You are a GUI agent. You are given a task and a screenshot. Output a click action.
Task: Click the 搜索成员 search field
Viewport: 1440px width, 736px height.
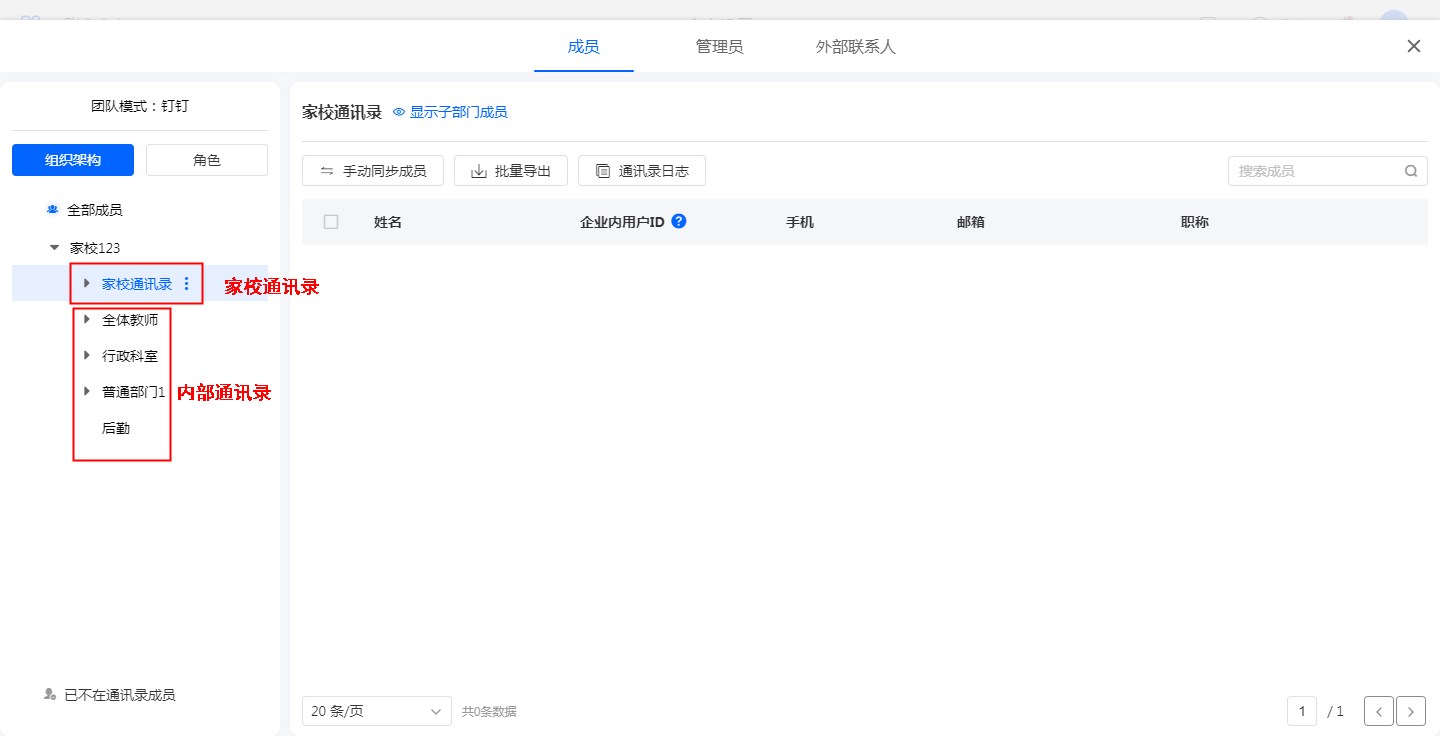tap(1314, 171)
